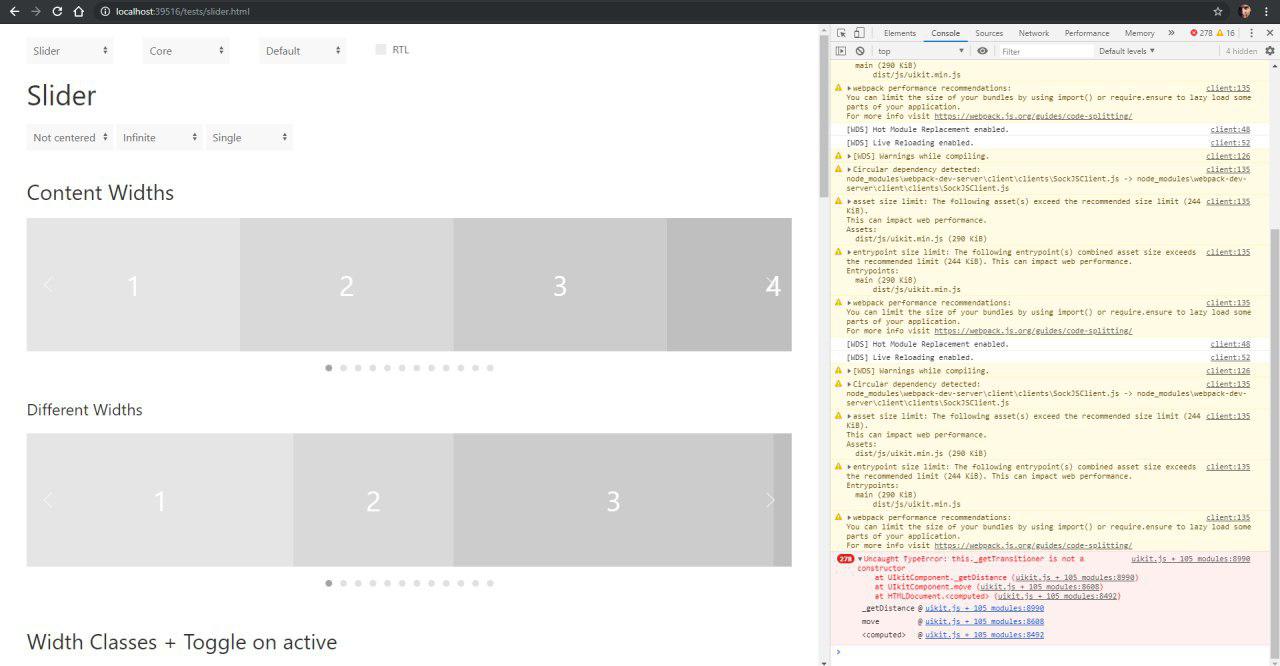The image size is (1280, 666).
Task: Expand the Uncaught TypeError entry
Action: point(859,558)
